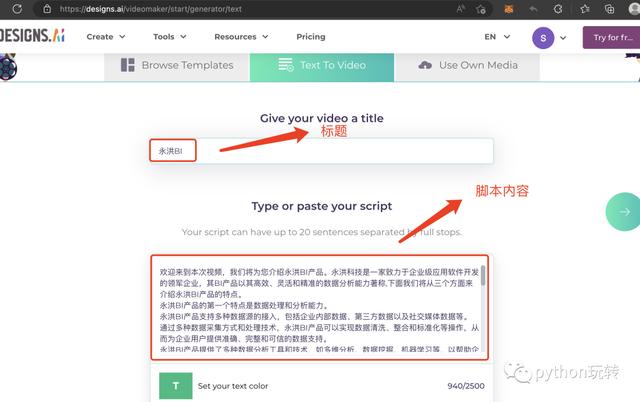Expand the Create menu
The height and width of the screenshot is (402, 640).
[106, 37]
